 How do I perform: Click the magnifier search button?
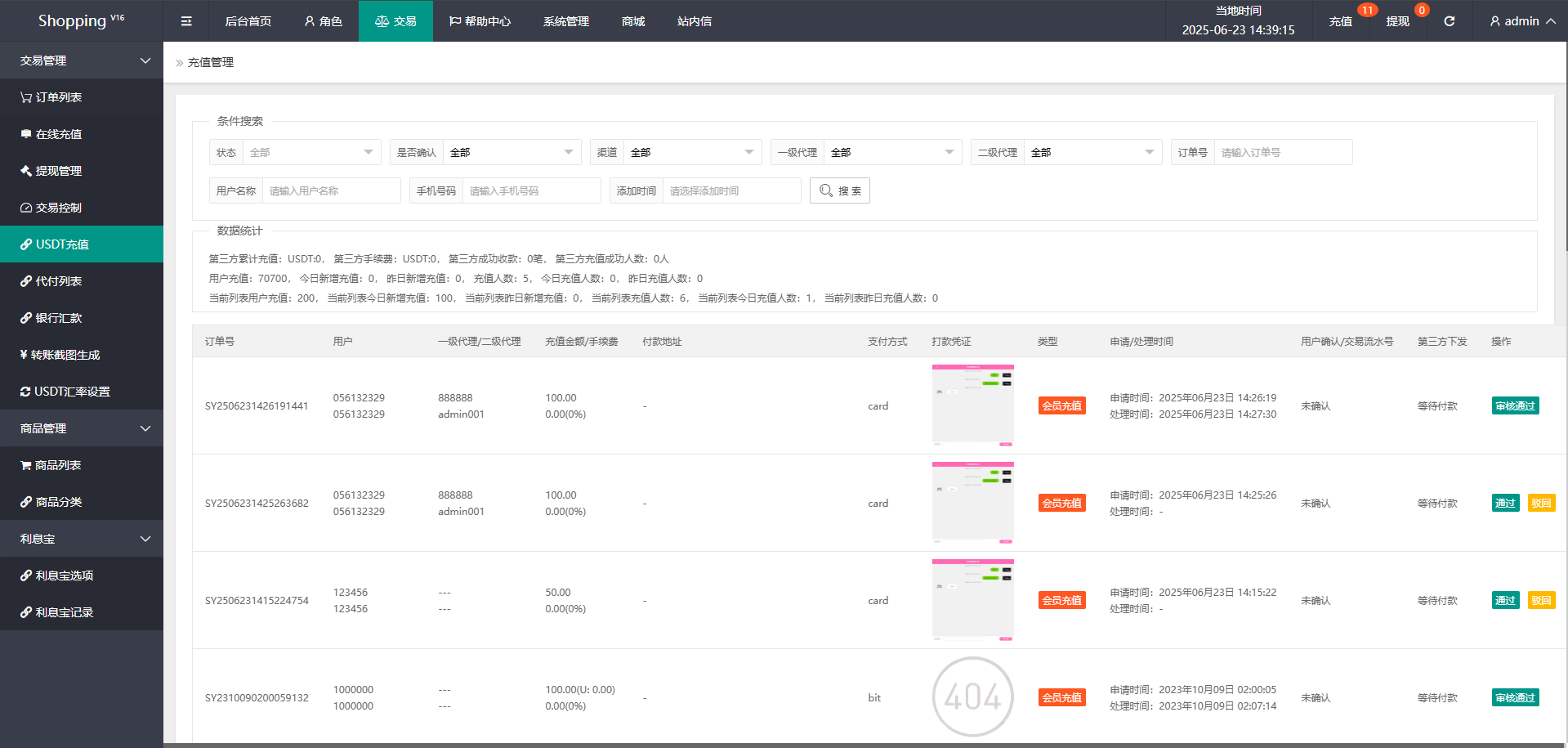click(x=839, y=190)
